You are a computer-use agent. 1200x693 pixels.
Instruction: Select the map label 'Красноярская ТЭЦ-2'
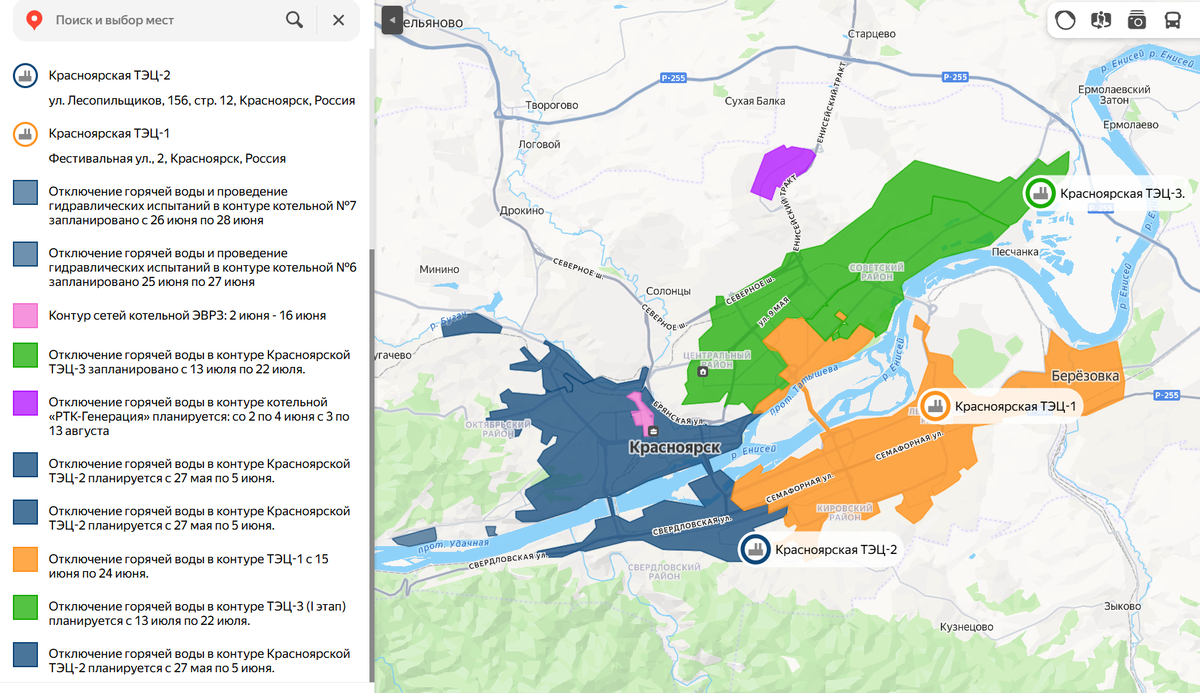tap(836, 549)
